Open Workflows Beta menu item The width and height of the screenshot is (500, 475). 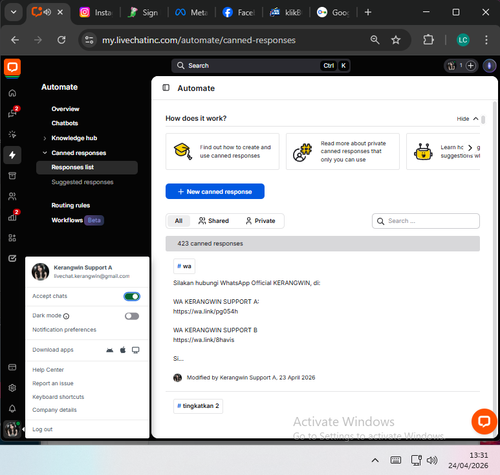click(77, 220)
